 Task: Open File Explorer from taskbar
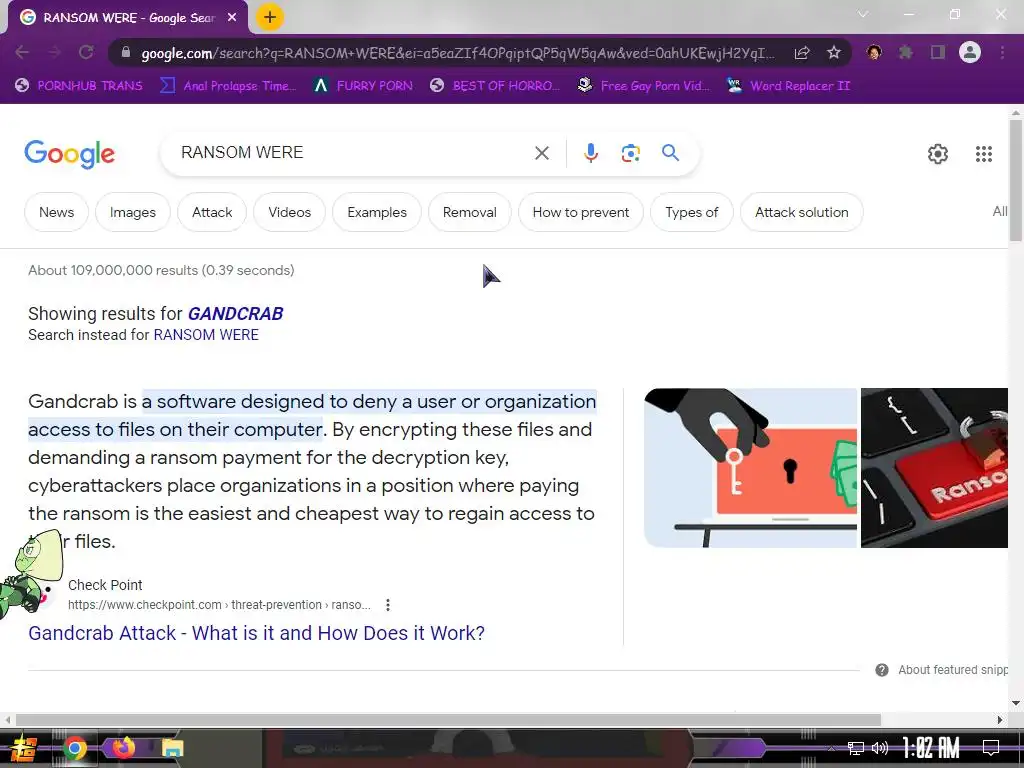[173, 748]
